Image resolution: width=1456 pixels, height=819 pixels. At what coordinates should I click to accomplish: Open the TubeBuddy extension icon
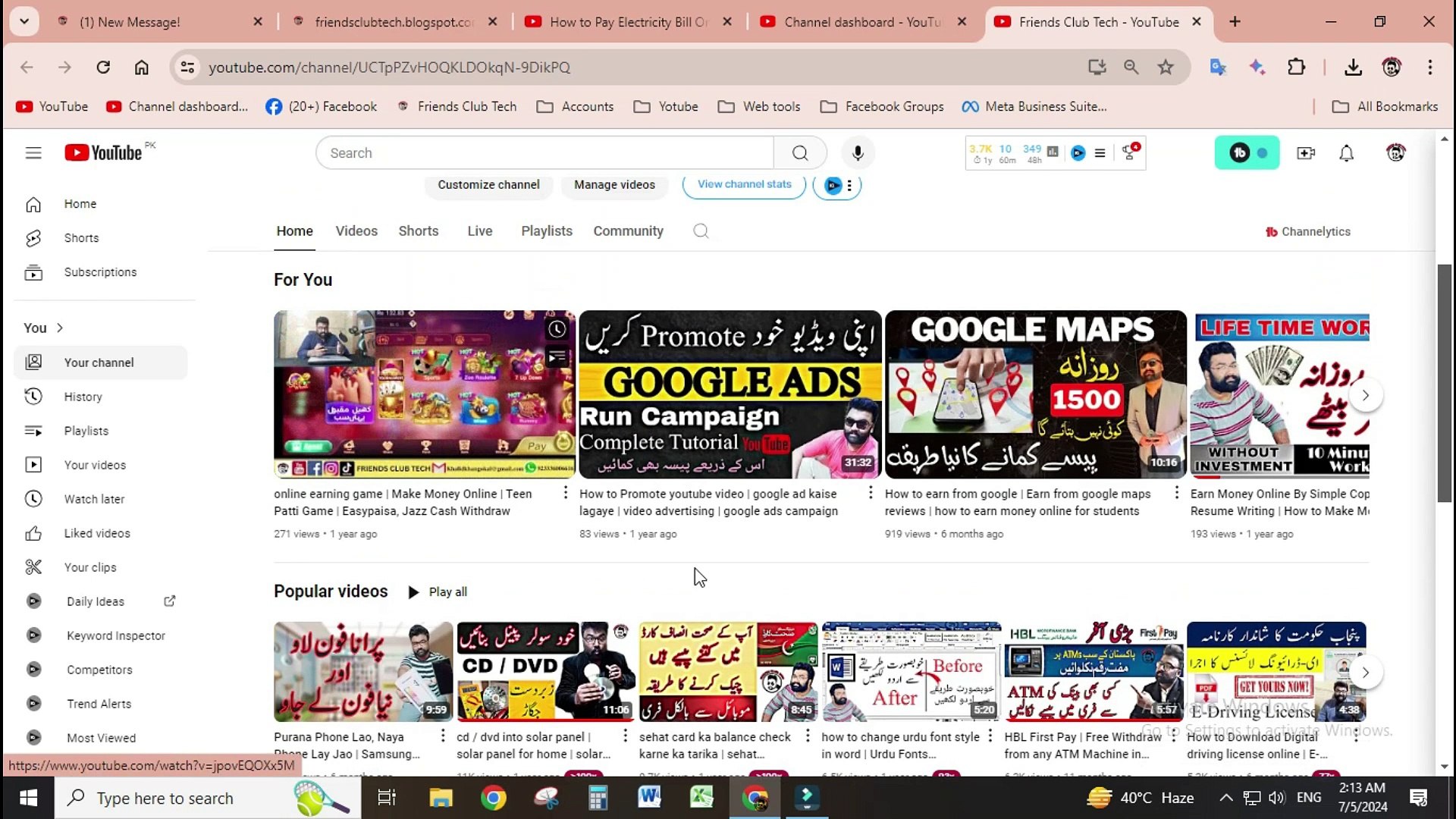pyautogui.click(x=1247, y=152)
